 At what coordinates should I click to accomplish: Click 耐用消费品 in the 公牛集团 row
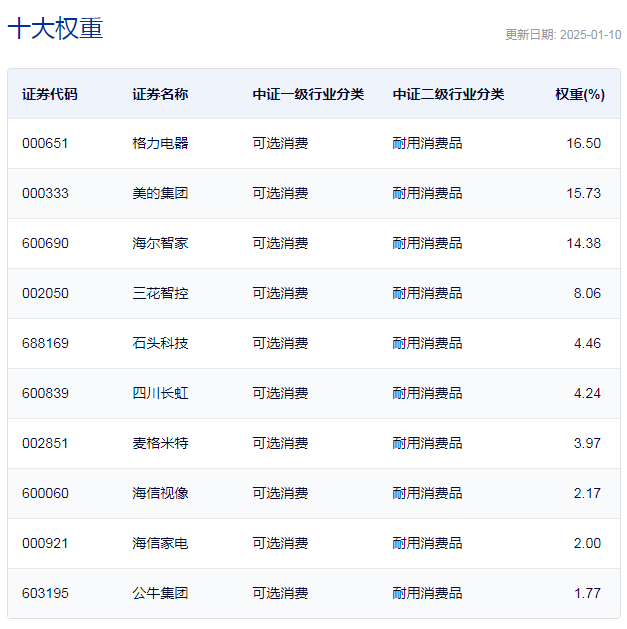click(x=427, y=593)
